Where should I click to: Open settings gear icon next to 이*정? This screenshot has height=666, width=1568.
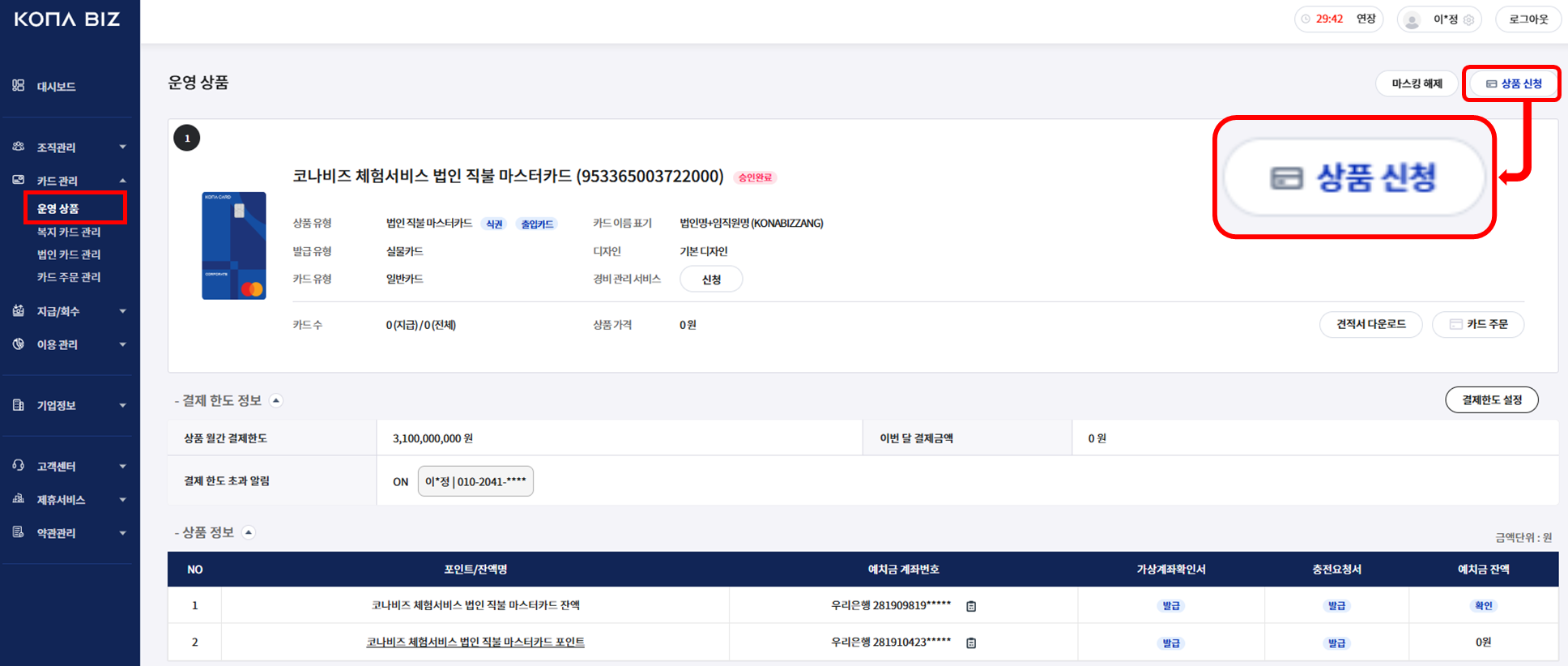pos(1468,19)
